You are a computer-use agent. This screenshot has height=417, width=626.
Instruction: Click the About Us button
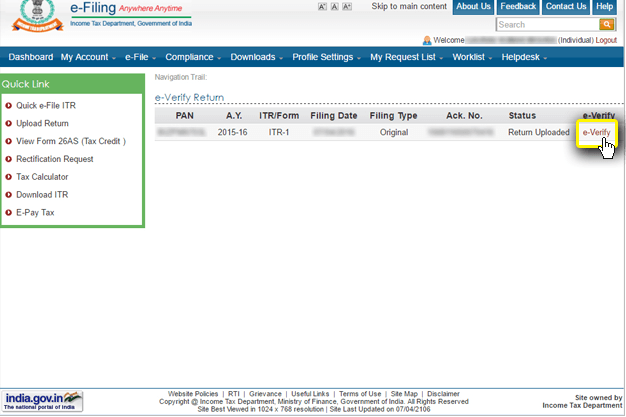473,7
